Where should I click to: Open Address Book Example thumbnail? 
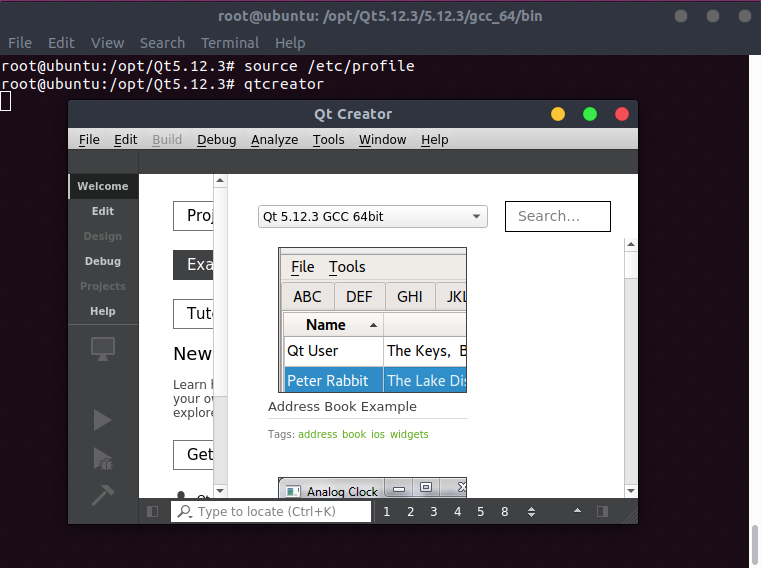[x=372, y=320]
